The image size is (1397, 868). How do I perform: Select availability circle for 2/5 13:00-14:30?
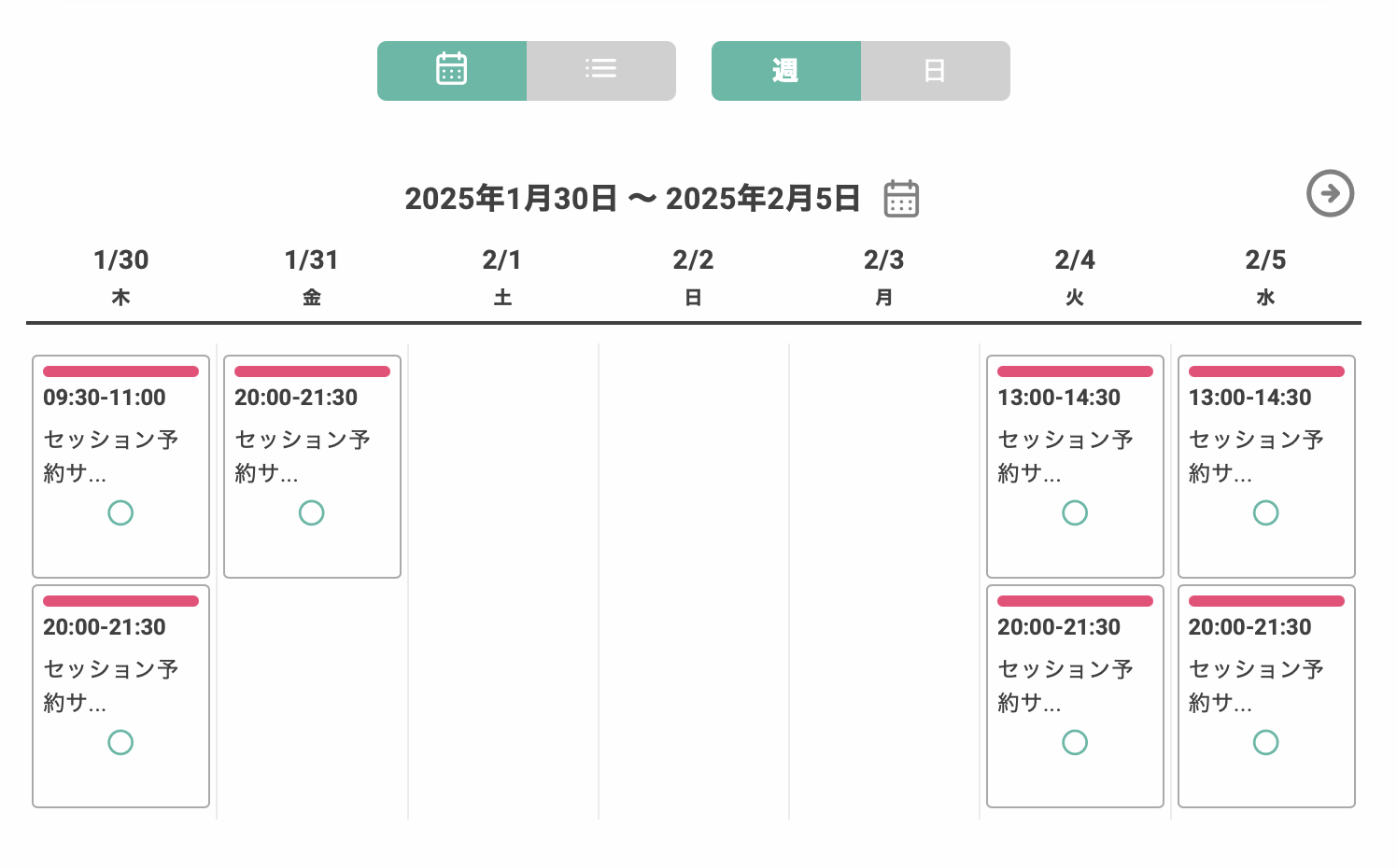[1265, 512]
